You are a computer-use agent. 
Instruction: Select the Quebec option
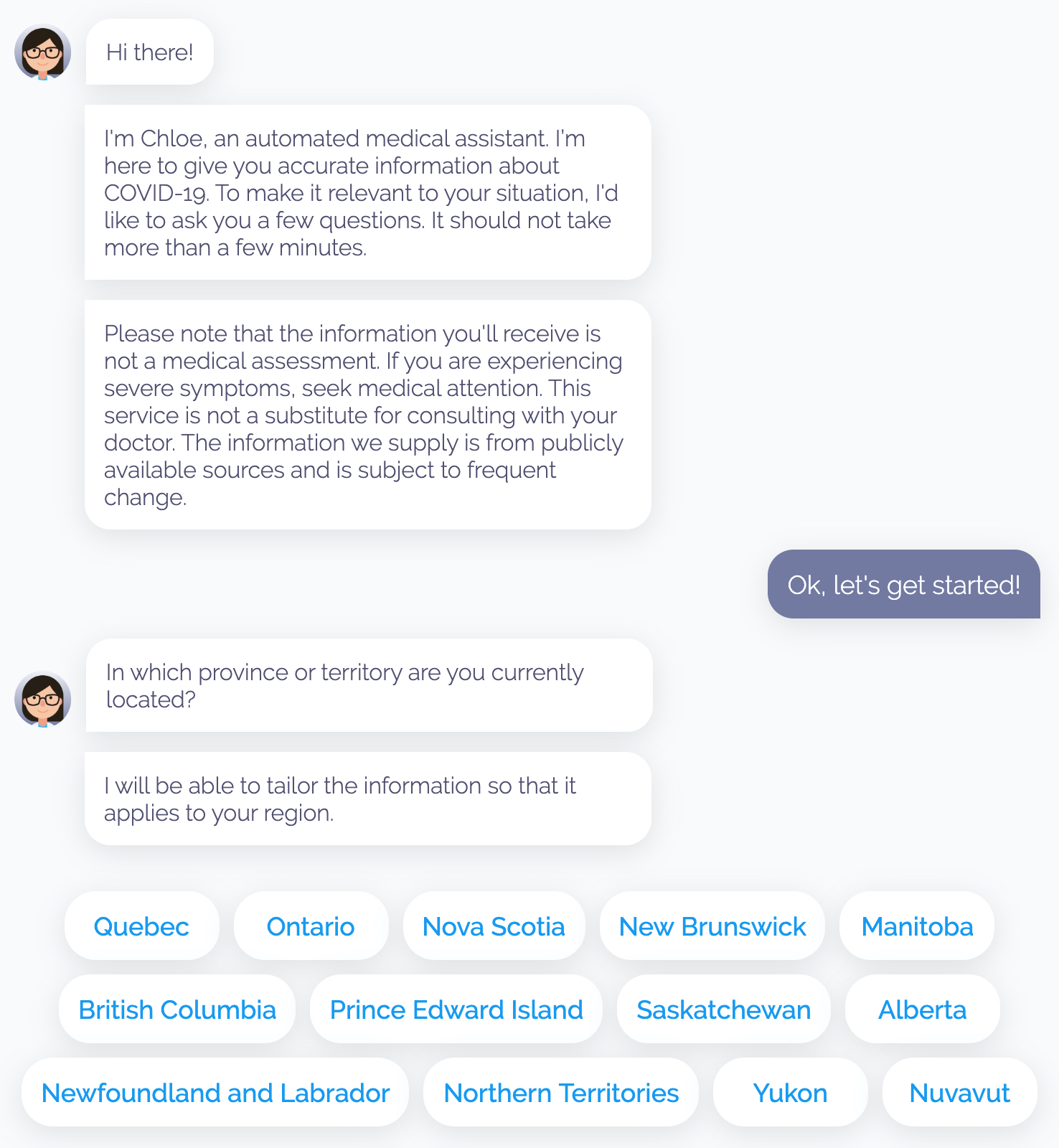coord(141,926)
